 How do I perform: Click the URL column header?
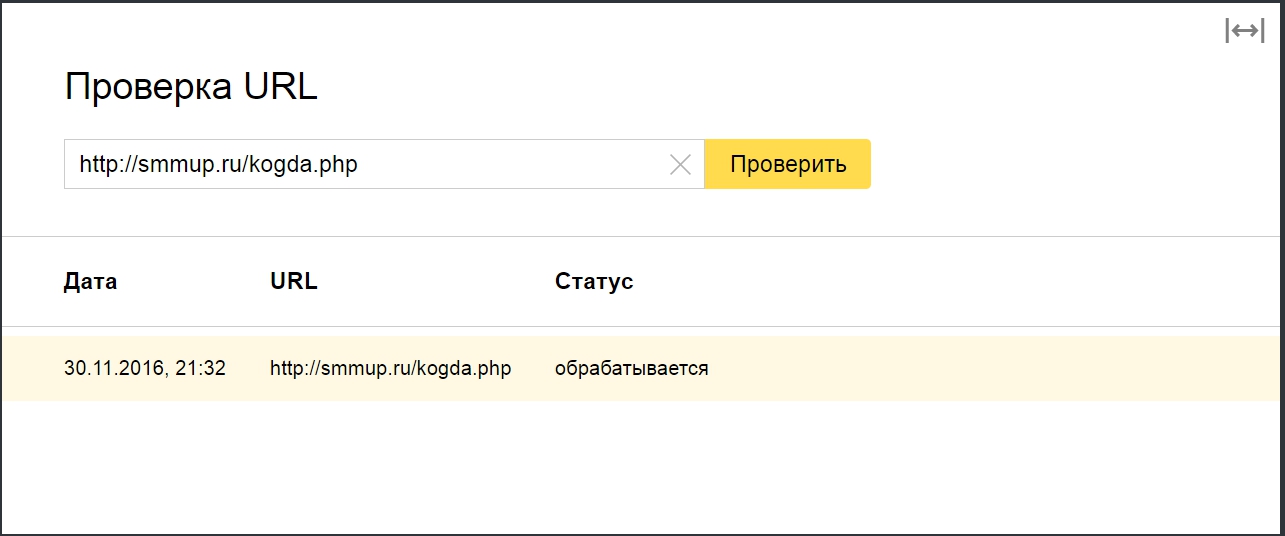[293, 282]
